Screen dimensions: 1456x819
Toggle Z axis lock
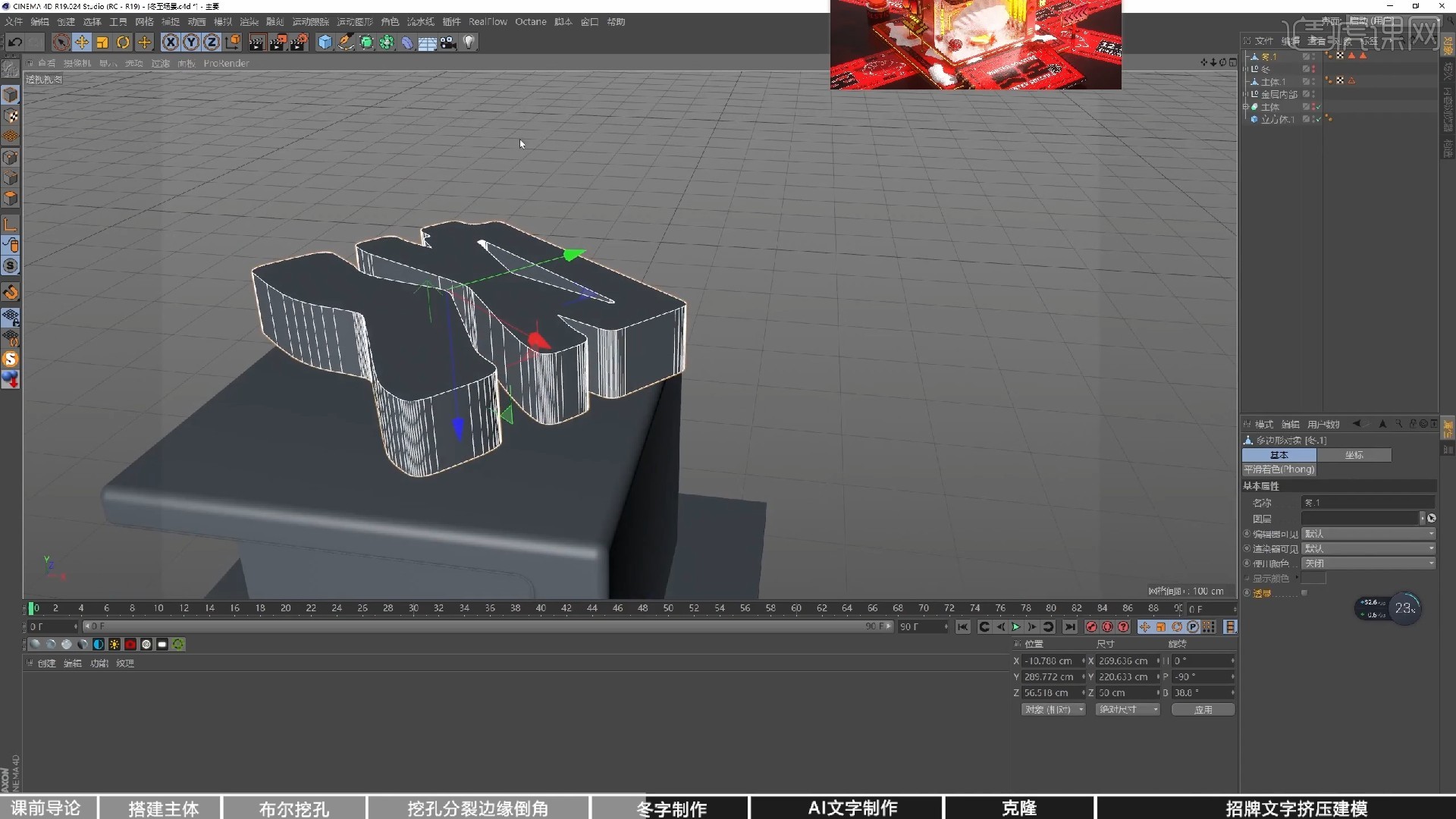click(x=212, y=42)
